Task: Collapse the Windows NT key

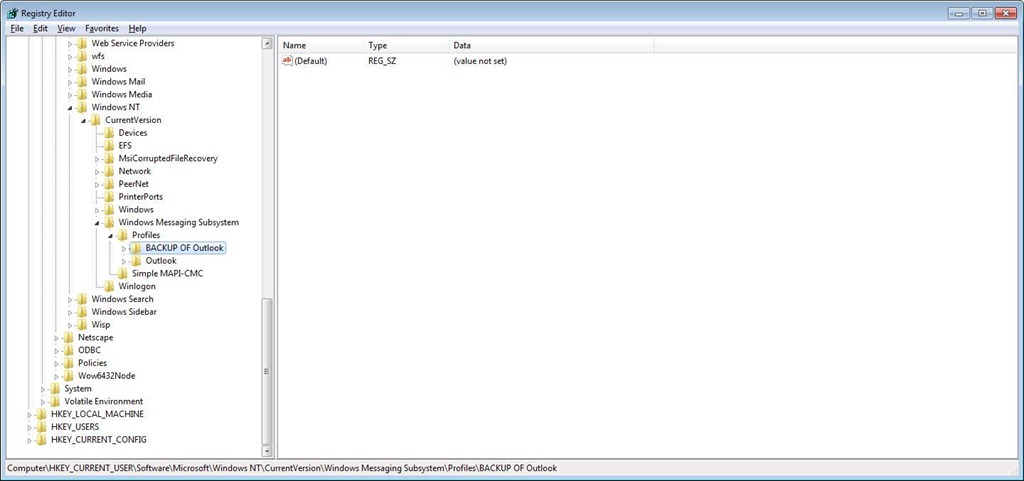Action: click(x=70, y=108)
